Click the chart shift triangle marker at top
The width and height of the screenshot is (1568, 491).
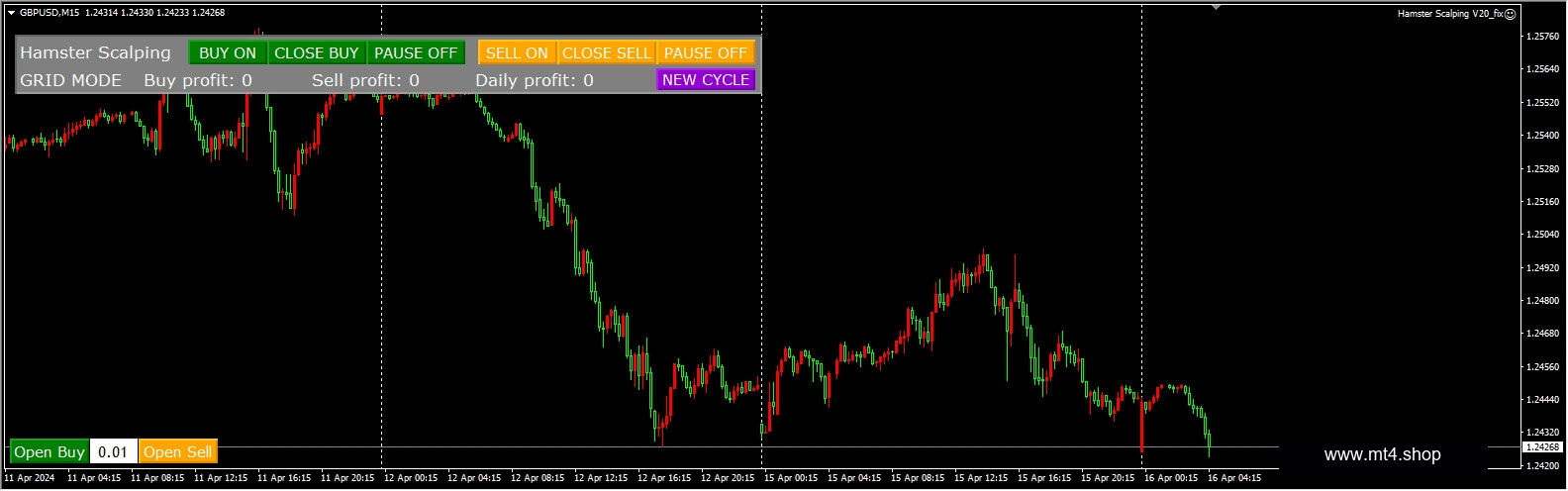tap(1216, 7)
